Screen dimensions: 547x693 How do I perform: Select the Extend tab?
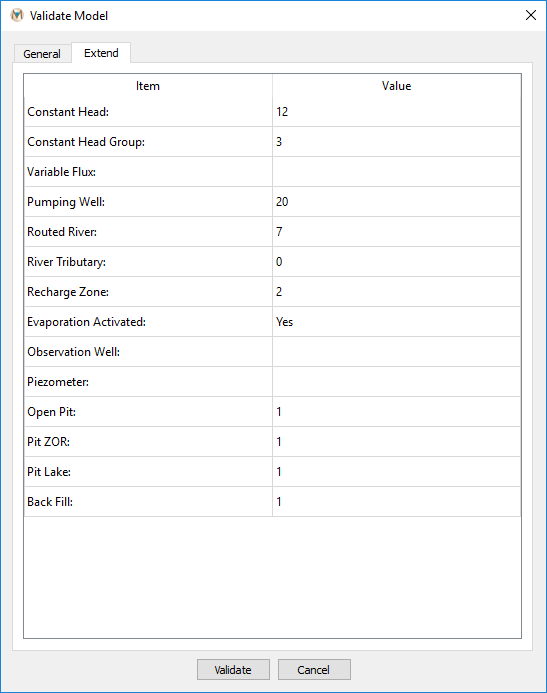point(101,53)
